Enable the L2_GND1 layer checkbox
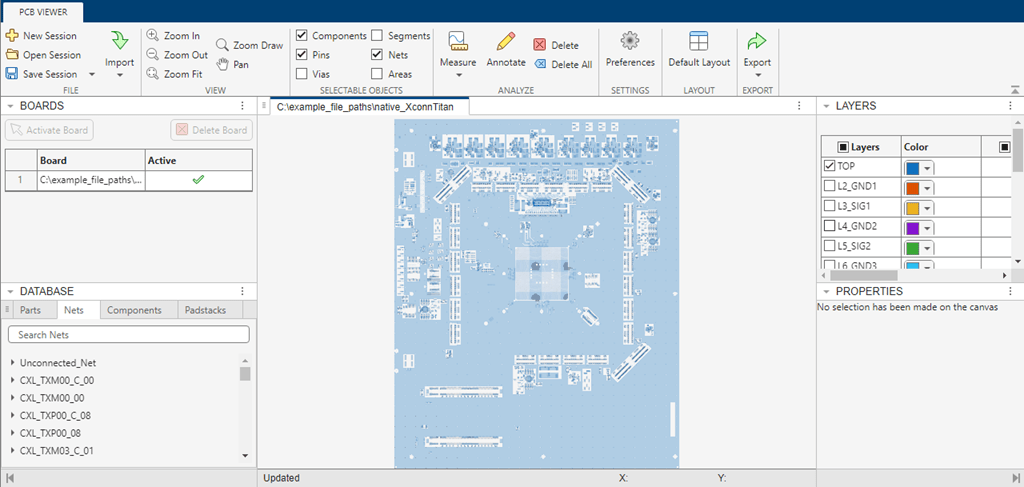The height and width of the screenshot is (487, 1024). (829, 187)
